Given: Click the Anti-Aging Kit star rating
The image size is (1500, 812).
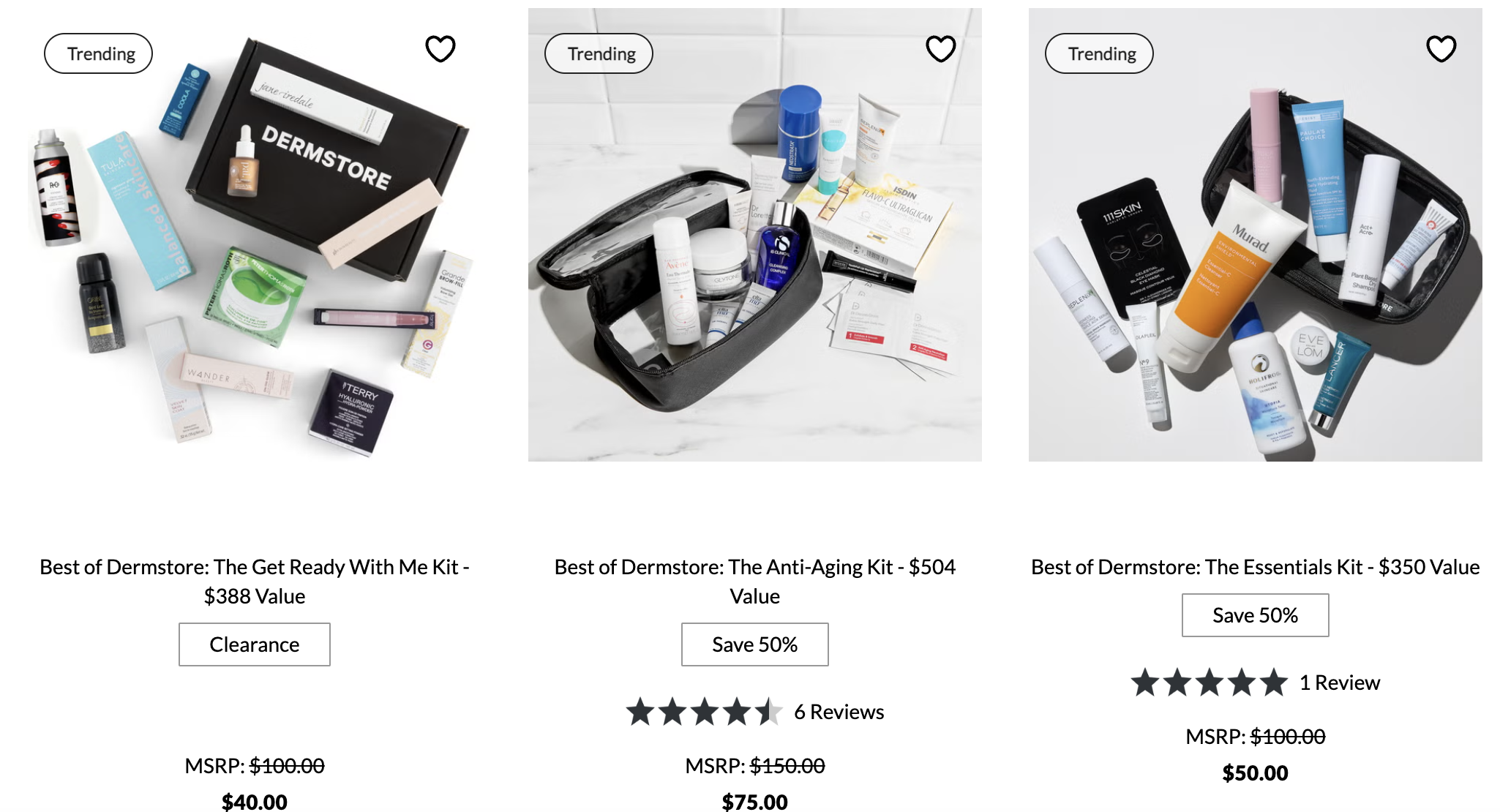Looking at the screenshot, I should click(705, 712).
